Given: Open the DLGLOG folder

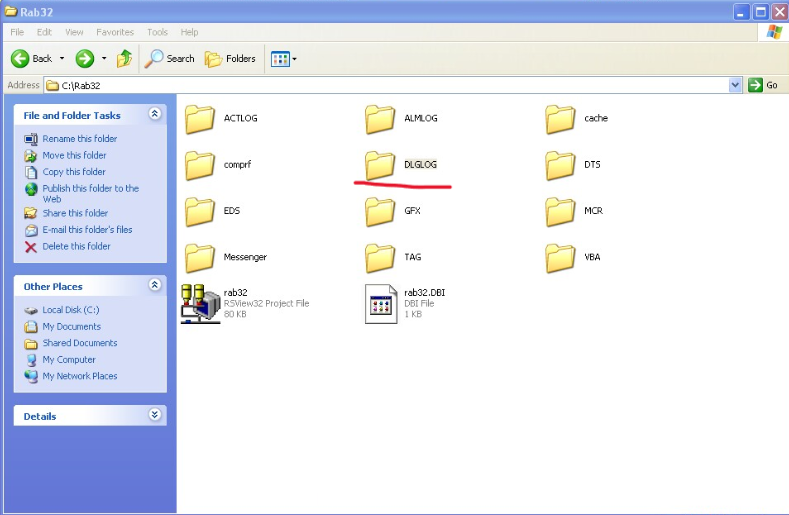Looking at the screenshot, I should [401, 166].
